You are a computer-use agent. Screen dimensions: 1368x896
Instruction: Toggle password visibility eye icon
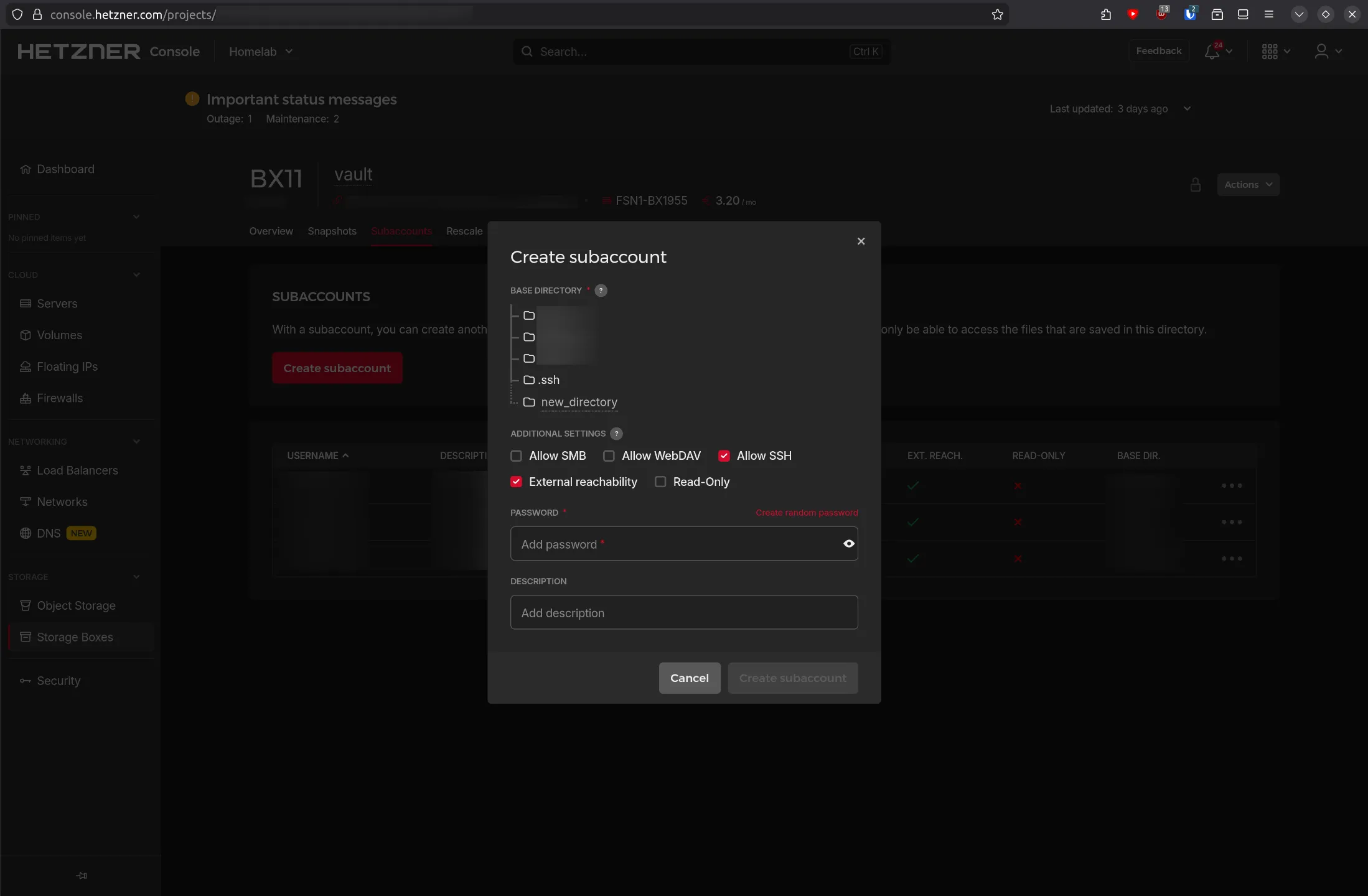pos(848,544)
